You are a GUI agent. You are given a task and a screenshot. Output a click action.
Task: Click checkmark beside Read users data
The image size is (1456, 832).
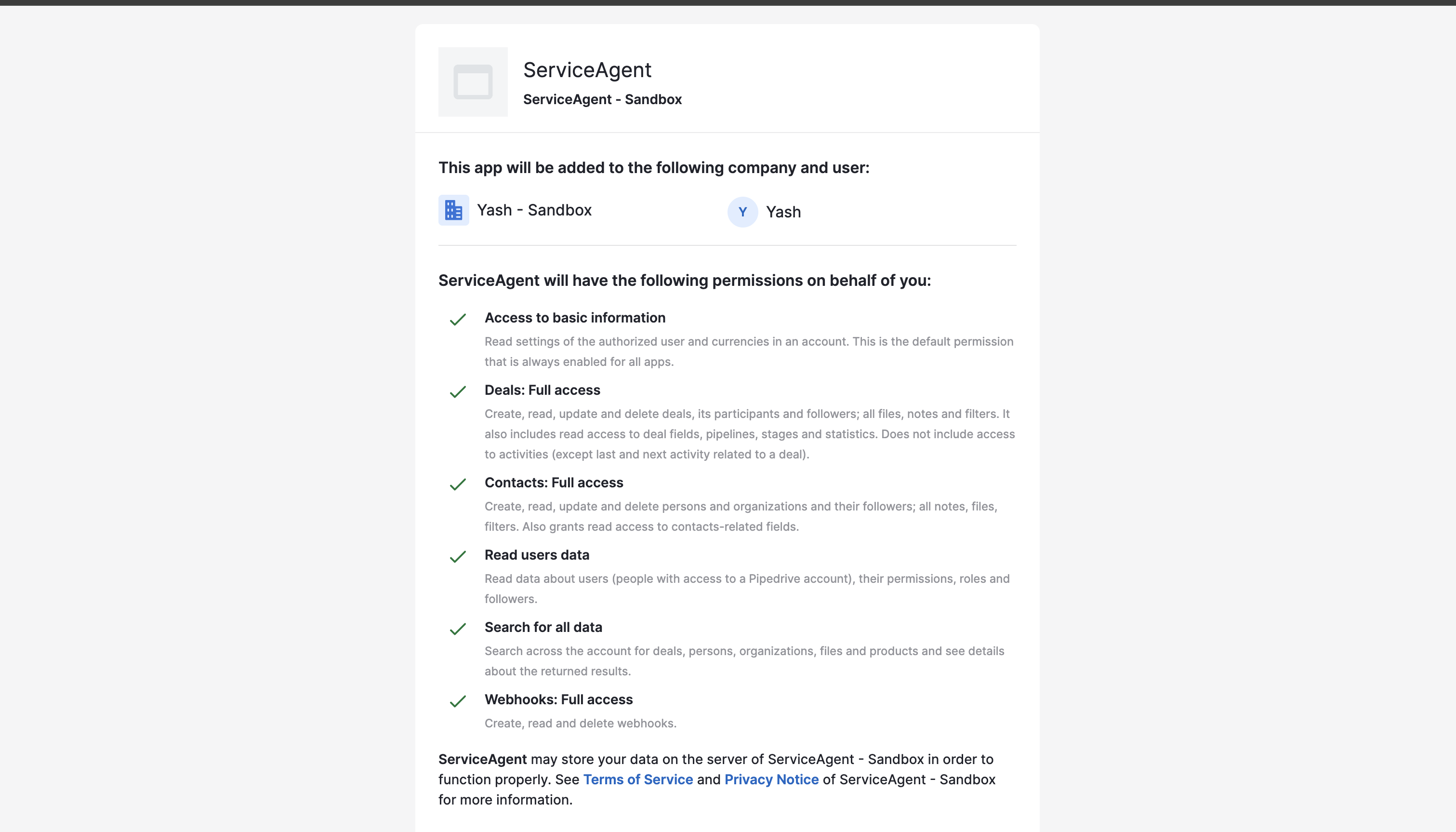point(458,557)
